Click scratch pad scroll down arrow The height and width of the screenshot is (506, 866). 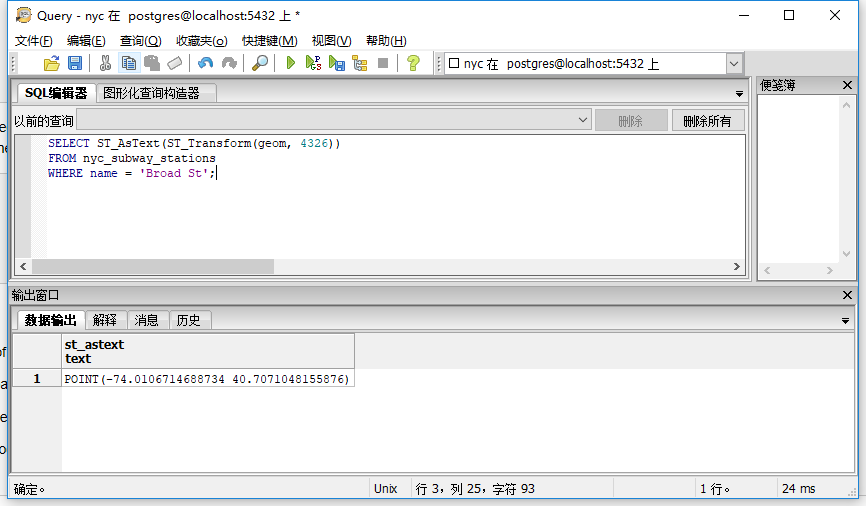[846, 254]
